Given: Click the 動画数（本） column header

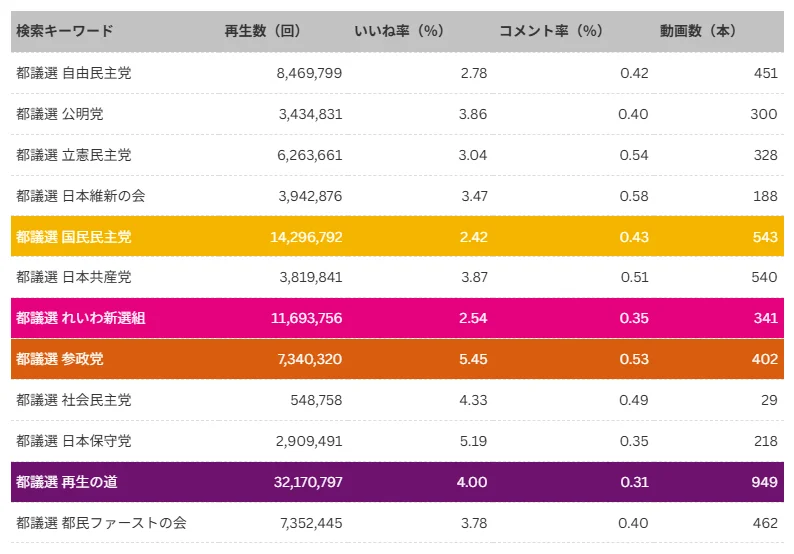Looking at the screenshot, I should pyautogui.click(x=698, y=31).
